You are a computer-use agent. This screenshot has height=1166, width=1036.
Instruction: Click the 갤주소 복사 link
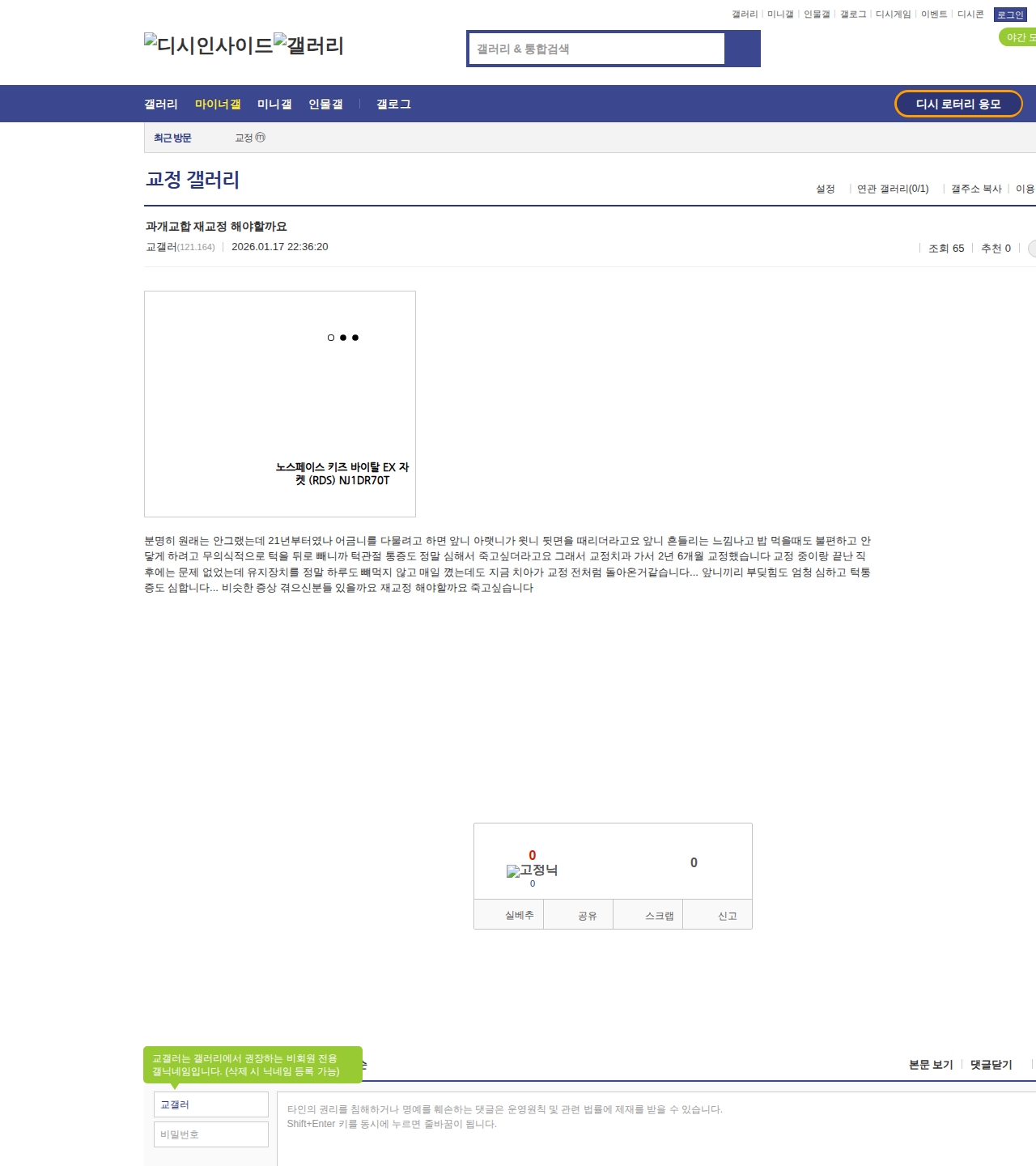(976, 189)
